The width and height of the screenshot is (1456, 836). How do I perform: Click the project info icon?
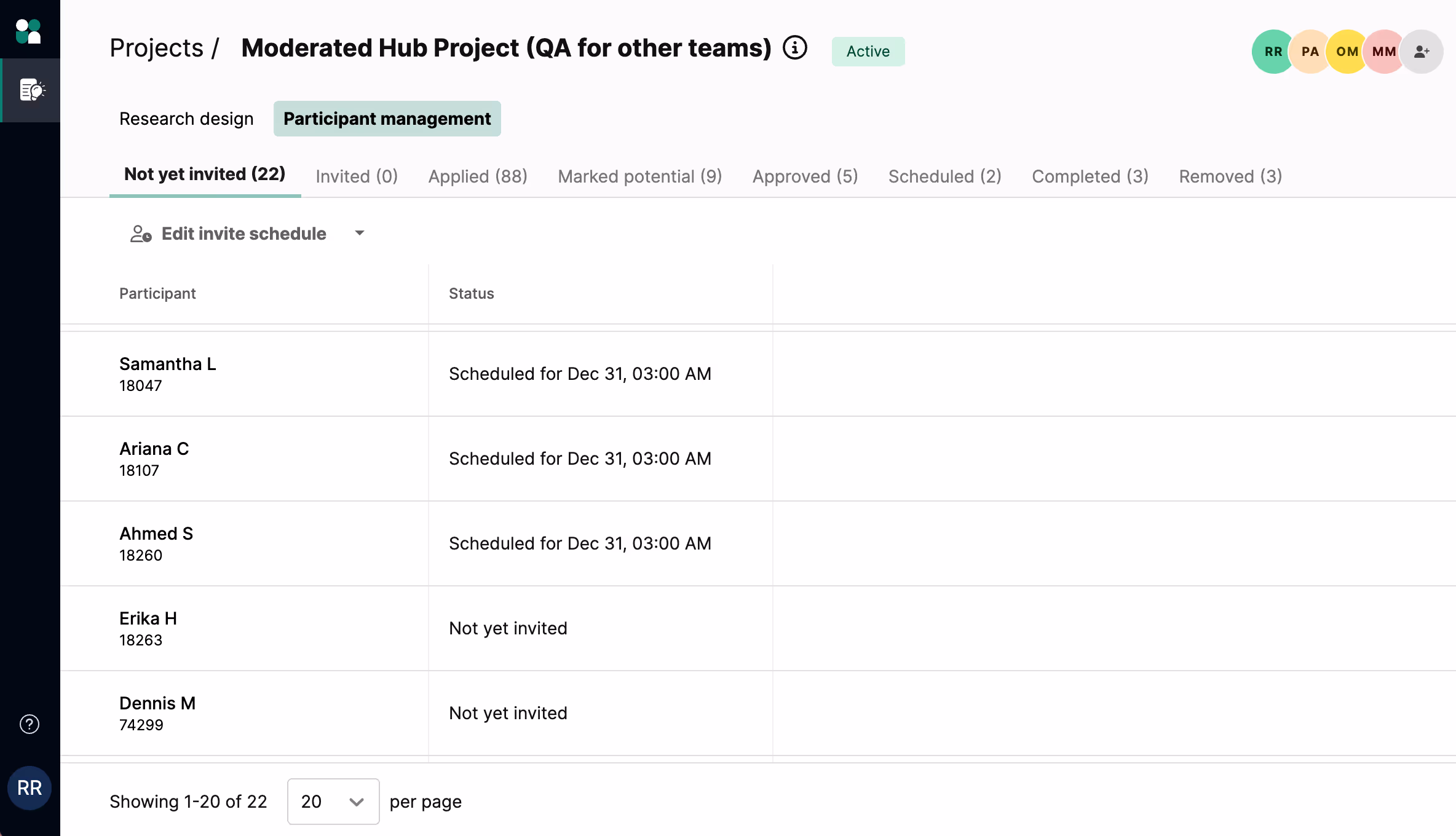(794, 48)
